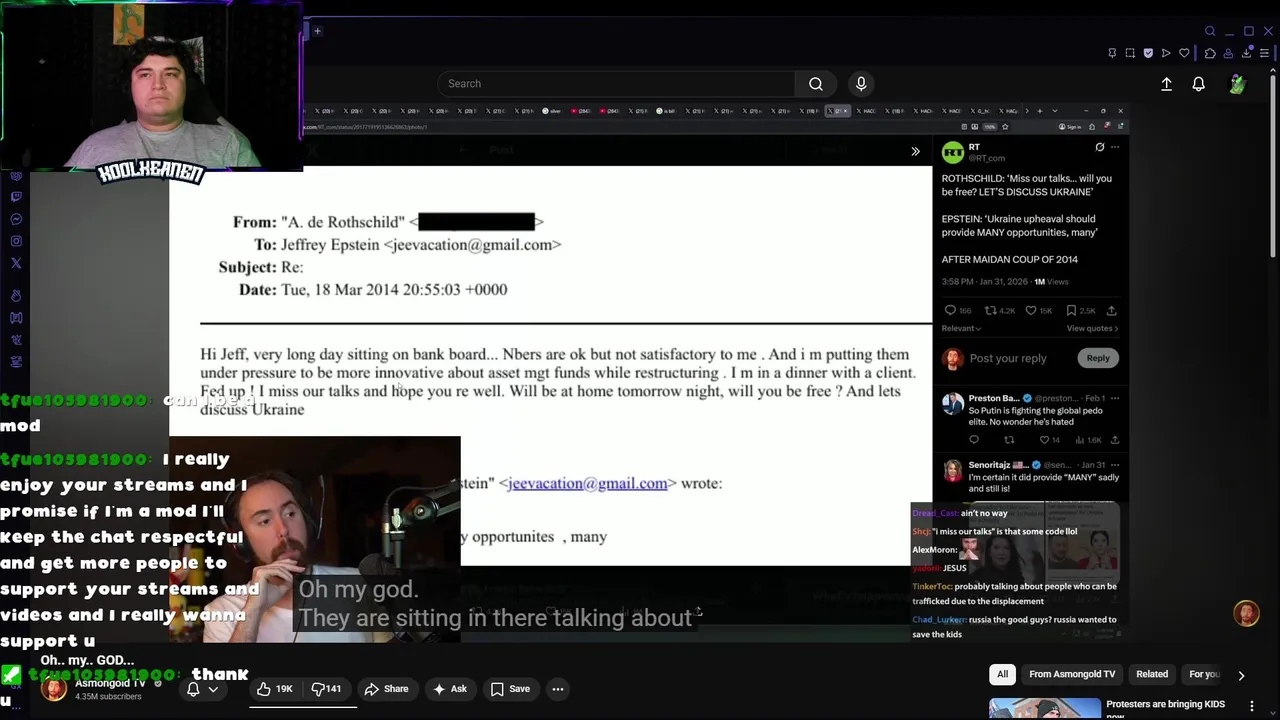Toggle Opera ad blocker shield icon

click(1148, 53)
